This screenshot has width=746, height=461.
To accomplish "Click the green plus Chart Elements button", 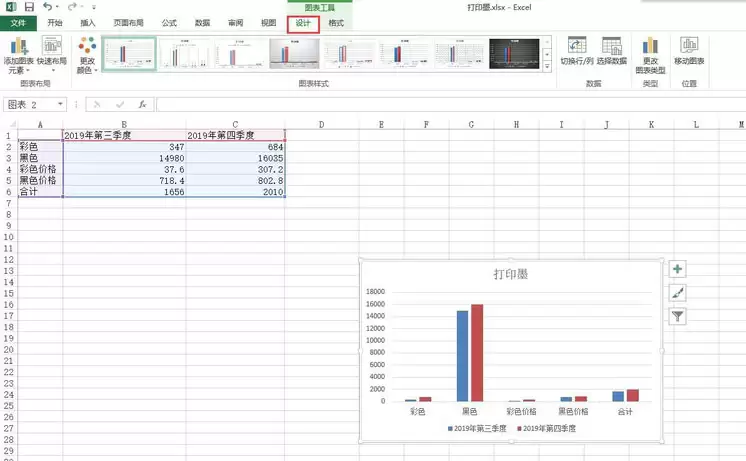I will [x=677, y=270].
